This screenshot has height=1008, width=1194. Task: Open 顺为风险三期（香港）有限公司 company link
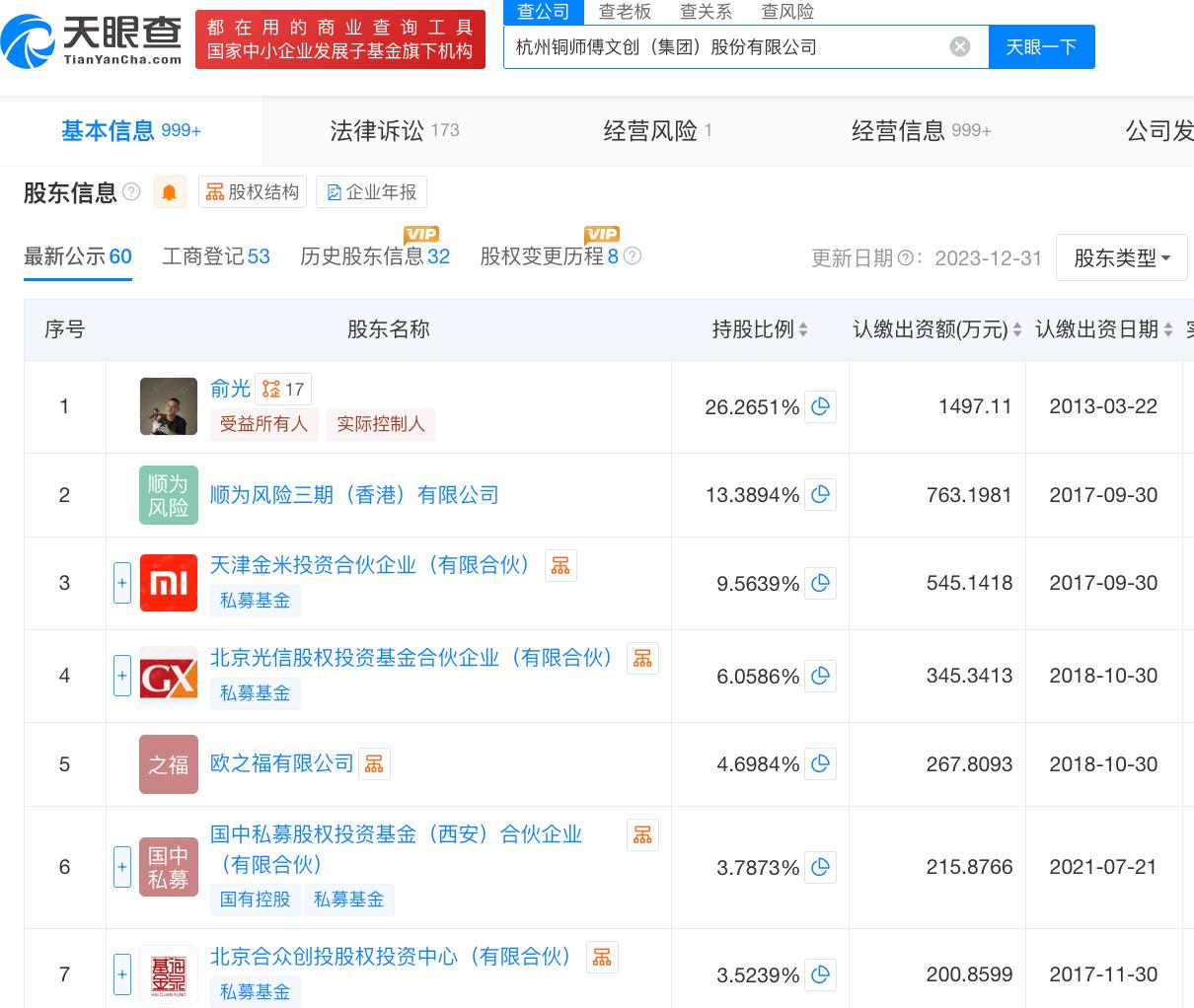[354, 494]
